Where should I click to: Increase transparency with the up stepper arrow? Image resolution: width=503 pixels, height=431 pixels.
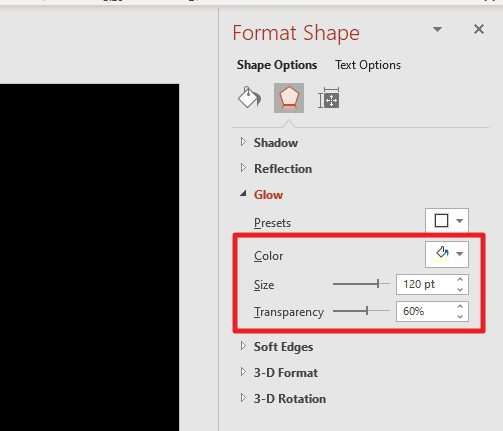(x=460, y=306)
